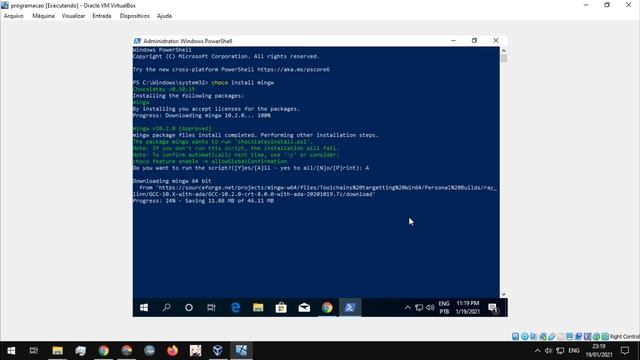
Task: Open guest notification center icon
Action: click(x=493, y=308)
